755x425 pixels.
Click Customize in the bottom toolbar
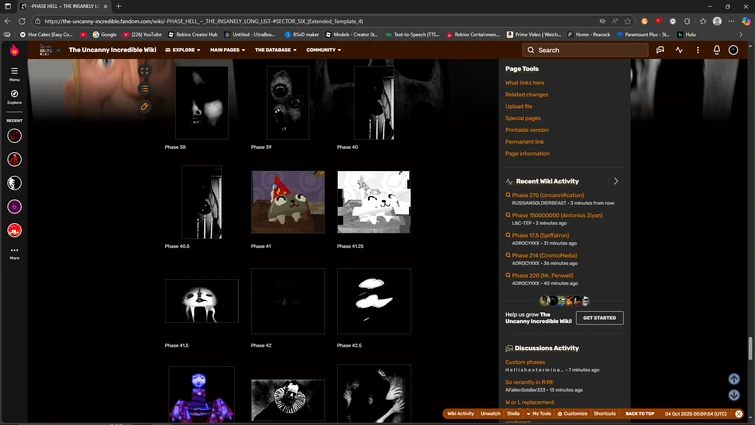tap(573, 414)
